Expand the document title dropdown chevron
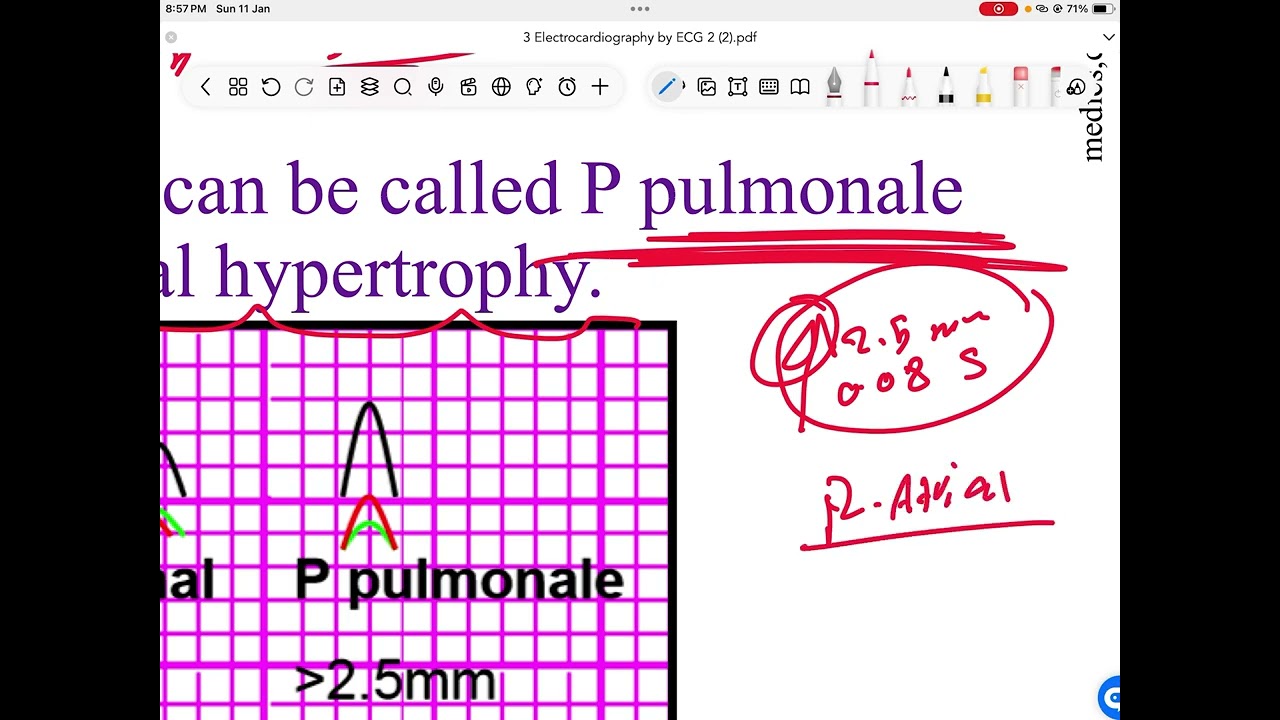The image size is (1280, 720). [x=1108, y=37]
